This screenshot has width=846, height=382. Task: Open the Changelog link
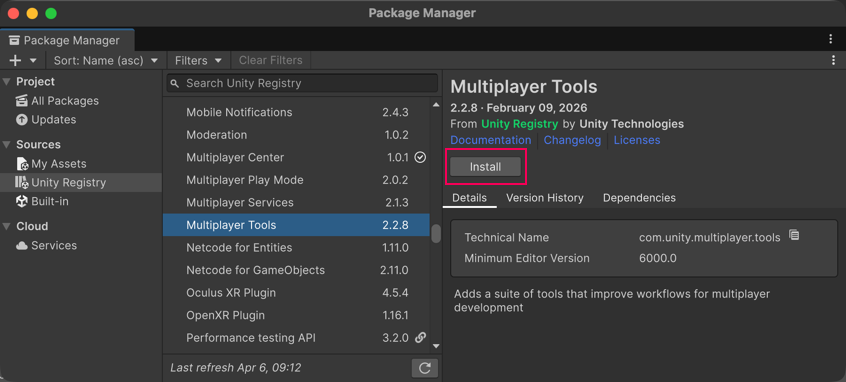(572, 140)
